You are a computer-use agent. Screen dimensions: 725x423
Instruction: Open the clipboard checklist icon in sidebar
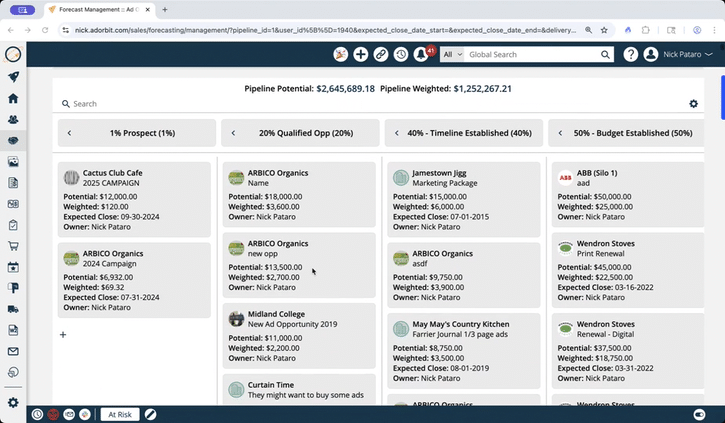13,225
